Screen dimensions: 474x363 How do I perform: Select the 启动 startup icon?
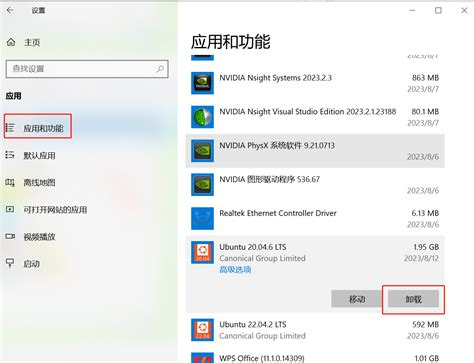point(10,263)
